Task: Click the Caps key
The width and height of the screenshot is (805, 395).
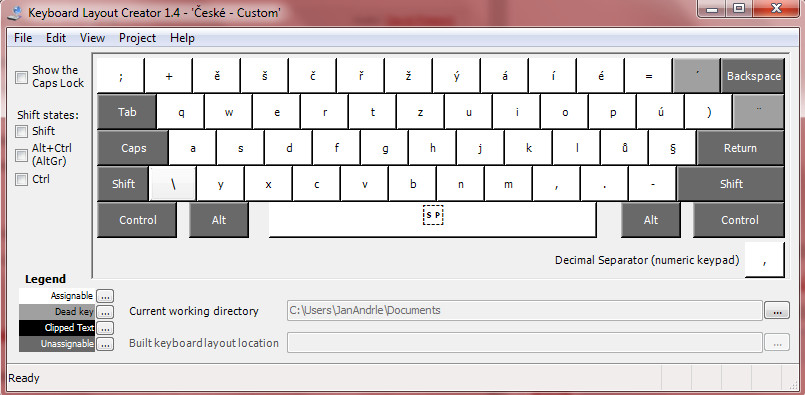Action: click(x=133, y=148)
